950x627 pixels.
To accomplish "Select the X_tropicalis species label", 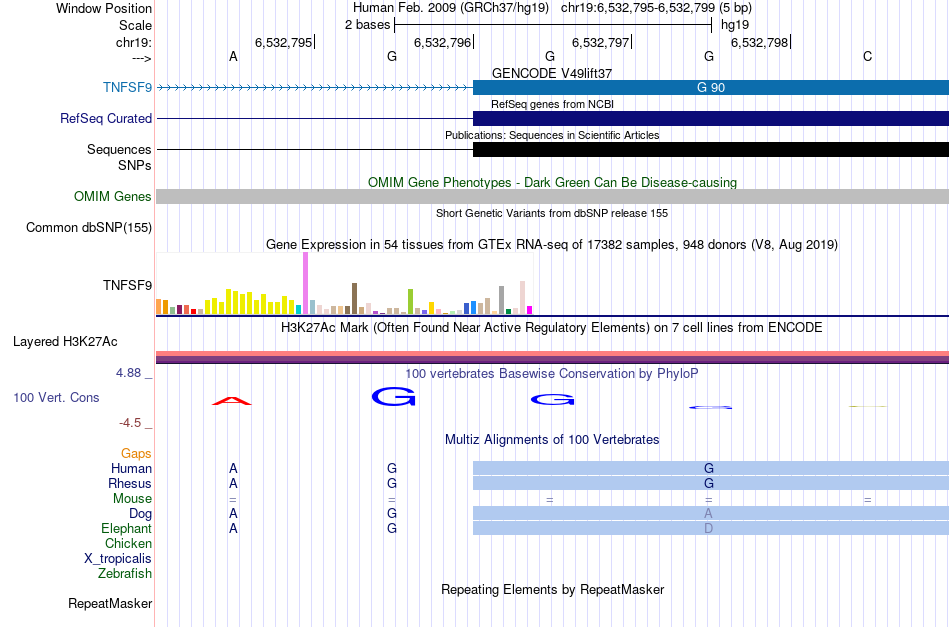I will [x=118, y=559].
